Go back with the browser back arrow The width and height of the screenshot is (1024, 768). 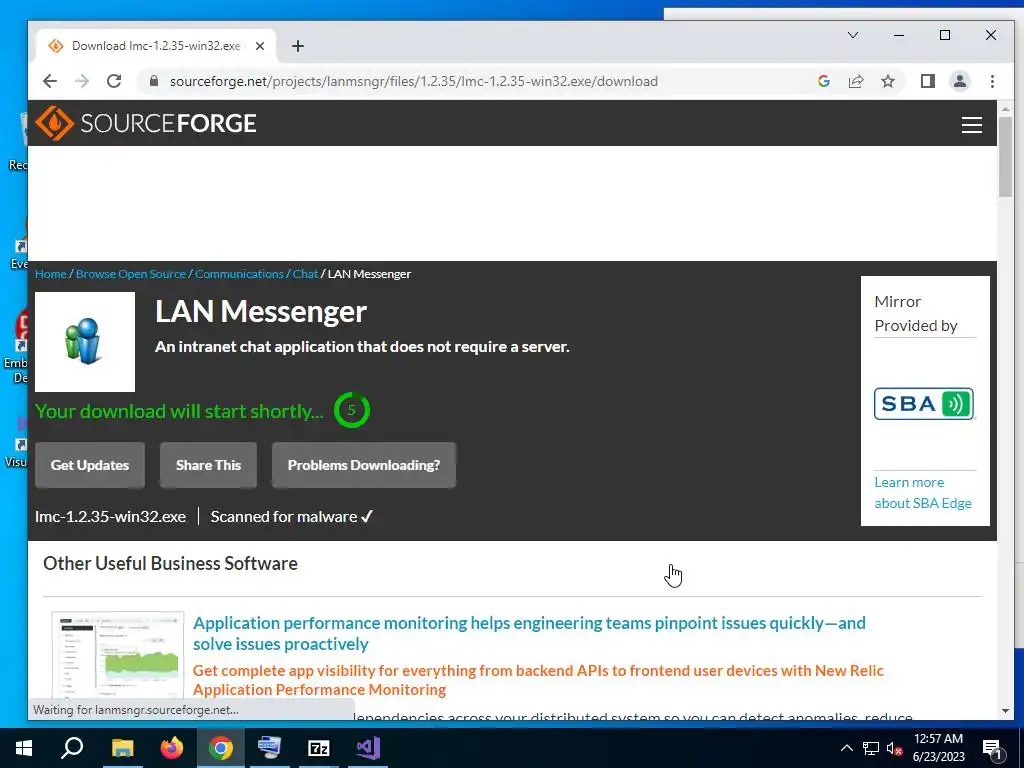(x=50, y=81)
